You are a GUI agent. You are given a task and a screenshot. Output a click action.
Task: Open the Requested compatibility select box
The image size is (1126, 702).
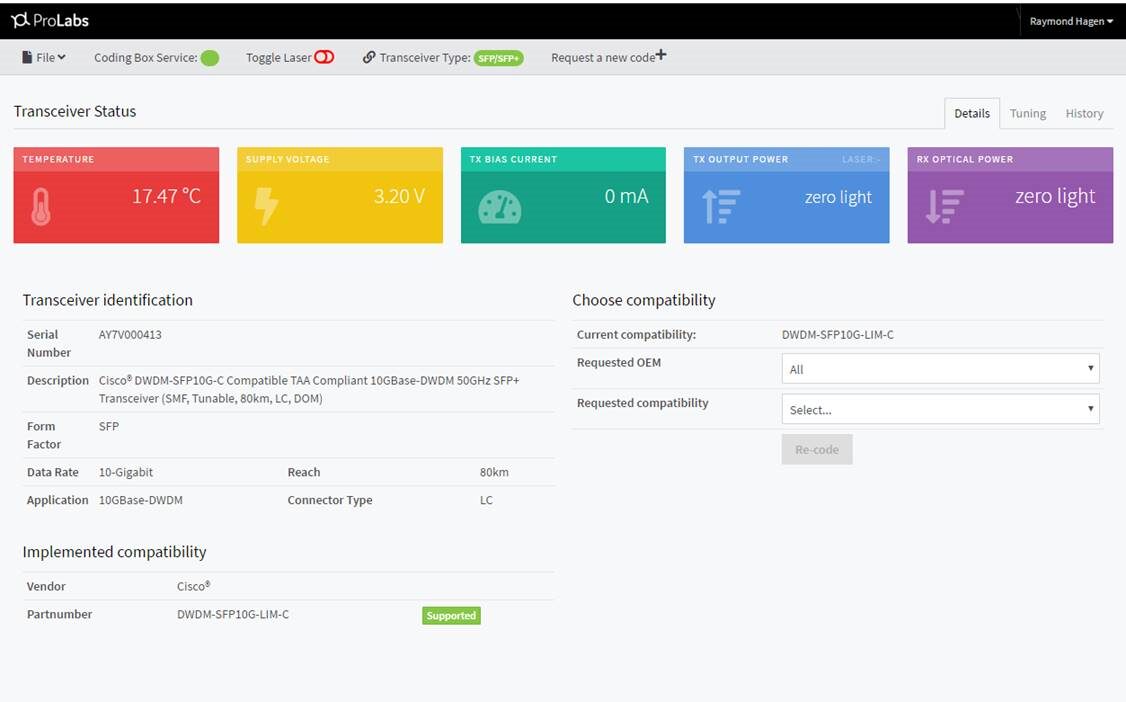939,409
